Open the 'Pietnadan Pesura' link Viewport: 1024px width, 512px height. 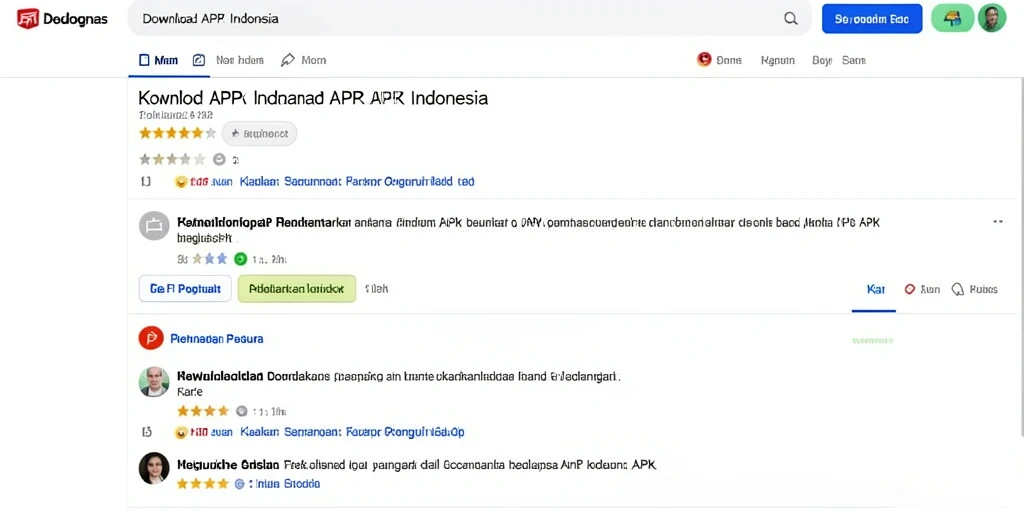[217, 339]
